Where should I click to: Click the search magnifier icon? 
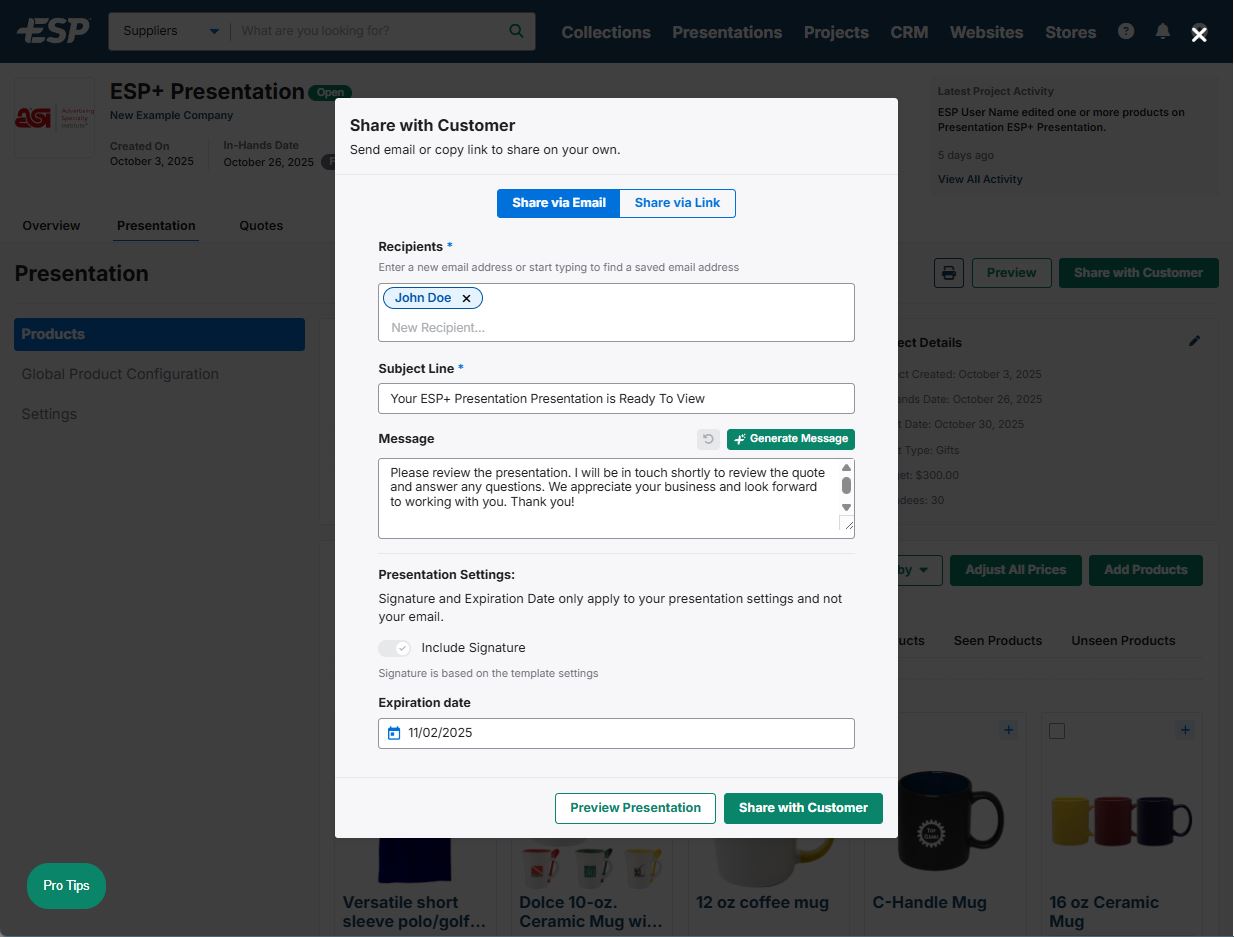point(516,31)
